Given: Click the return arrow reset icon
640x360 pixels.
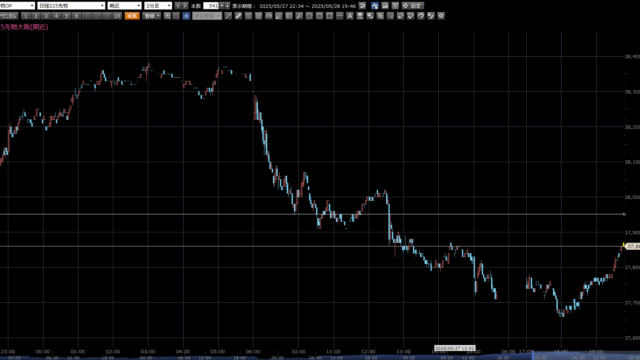Looking at the screenshot, I should tap(362, 6).
